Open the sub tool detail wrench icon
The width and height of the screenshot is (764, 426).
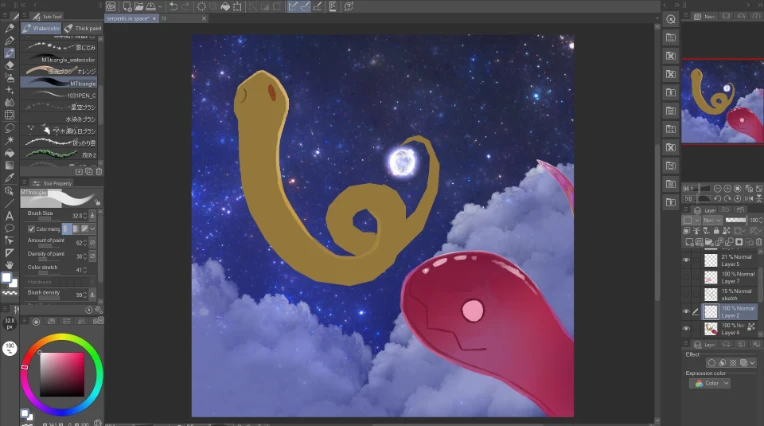point(99,310)
